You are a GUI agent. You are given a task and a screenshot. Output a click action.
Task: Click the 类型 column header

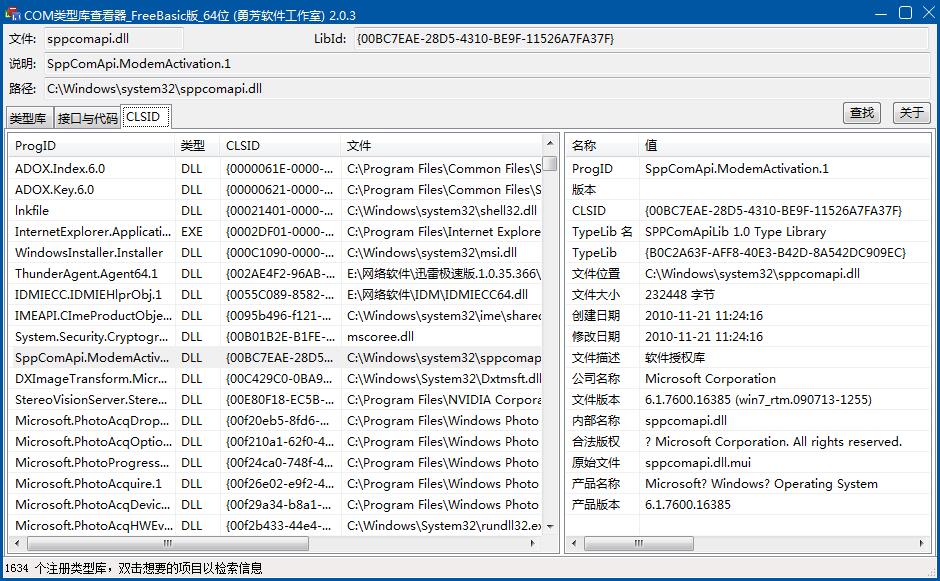point(196,145)
